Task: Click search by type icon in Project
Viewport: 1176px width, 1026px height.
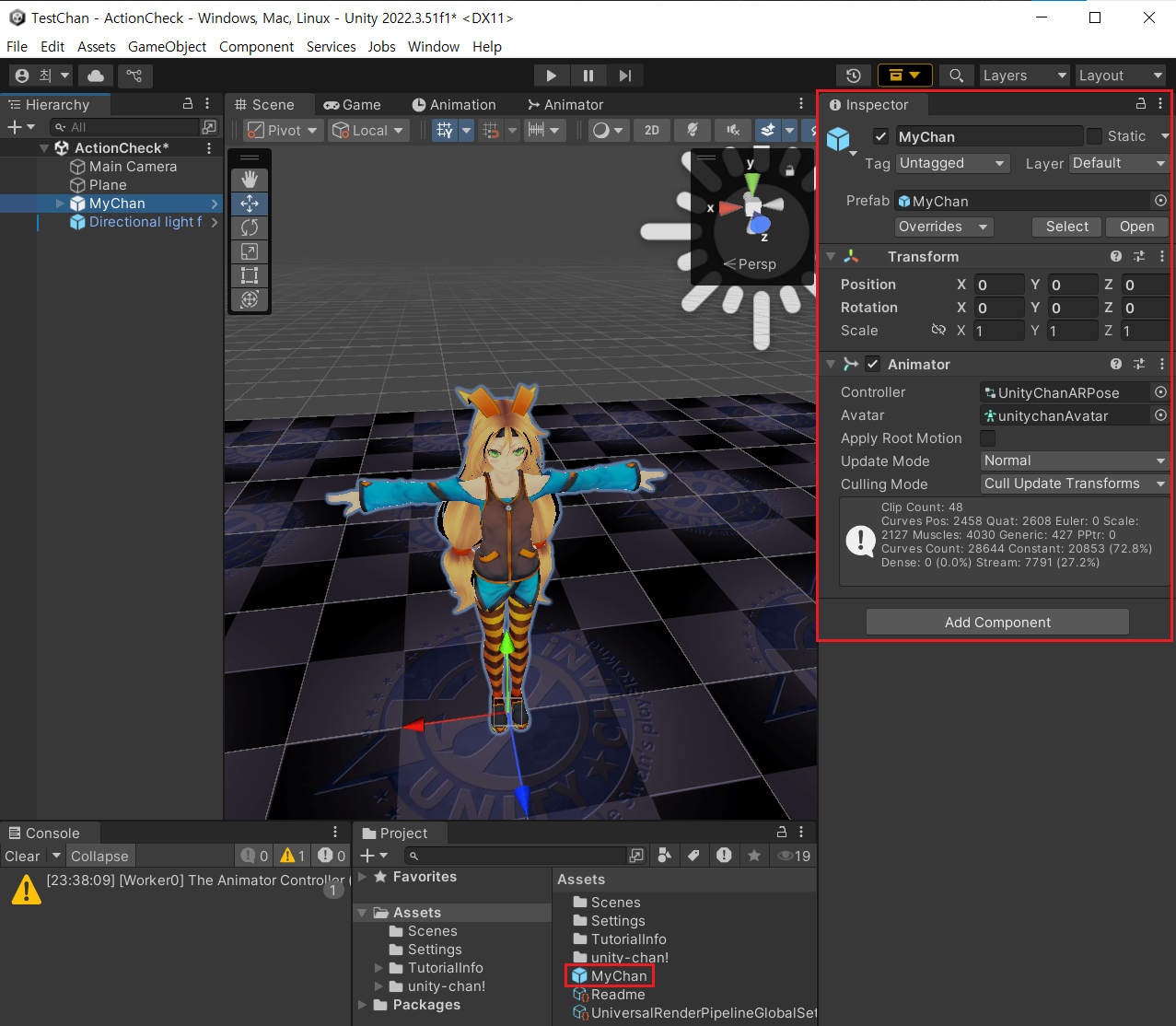Action: 664,856
